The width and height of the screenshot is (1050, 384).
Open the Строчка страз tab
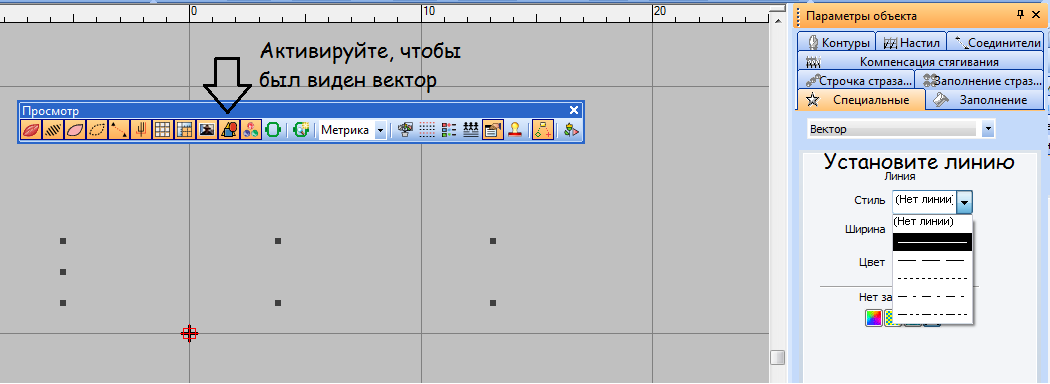point(857,81)
